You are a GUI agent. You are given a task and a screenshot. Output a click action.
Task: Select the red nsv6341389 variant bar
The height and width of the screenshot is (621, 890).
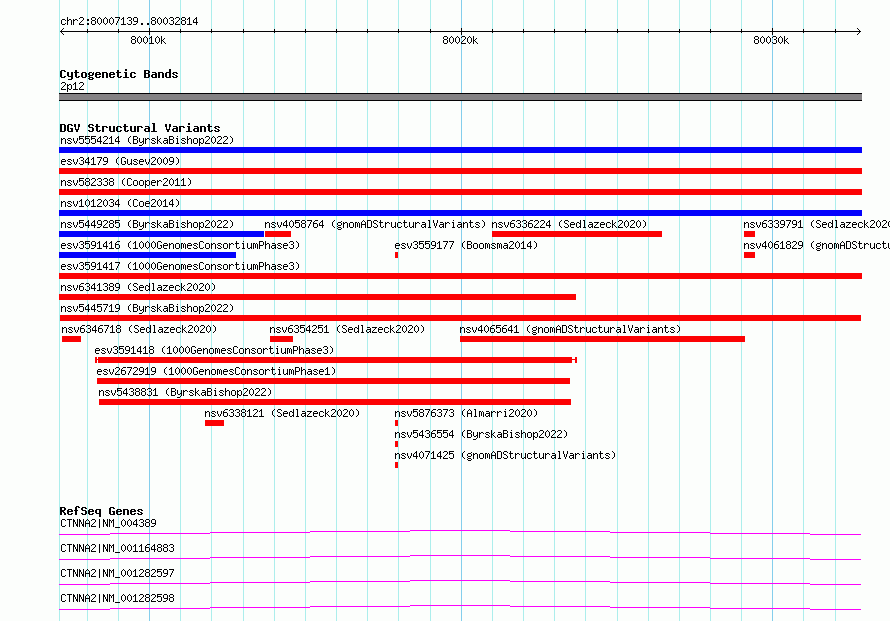click(x=317, y=297)
